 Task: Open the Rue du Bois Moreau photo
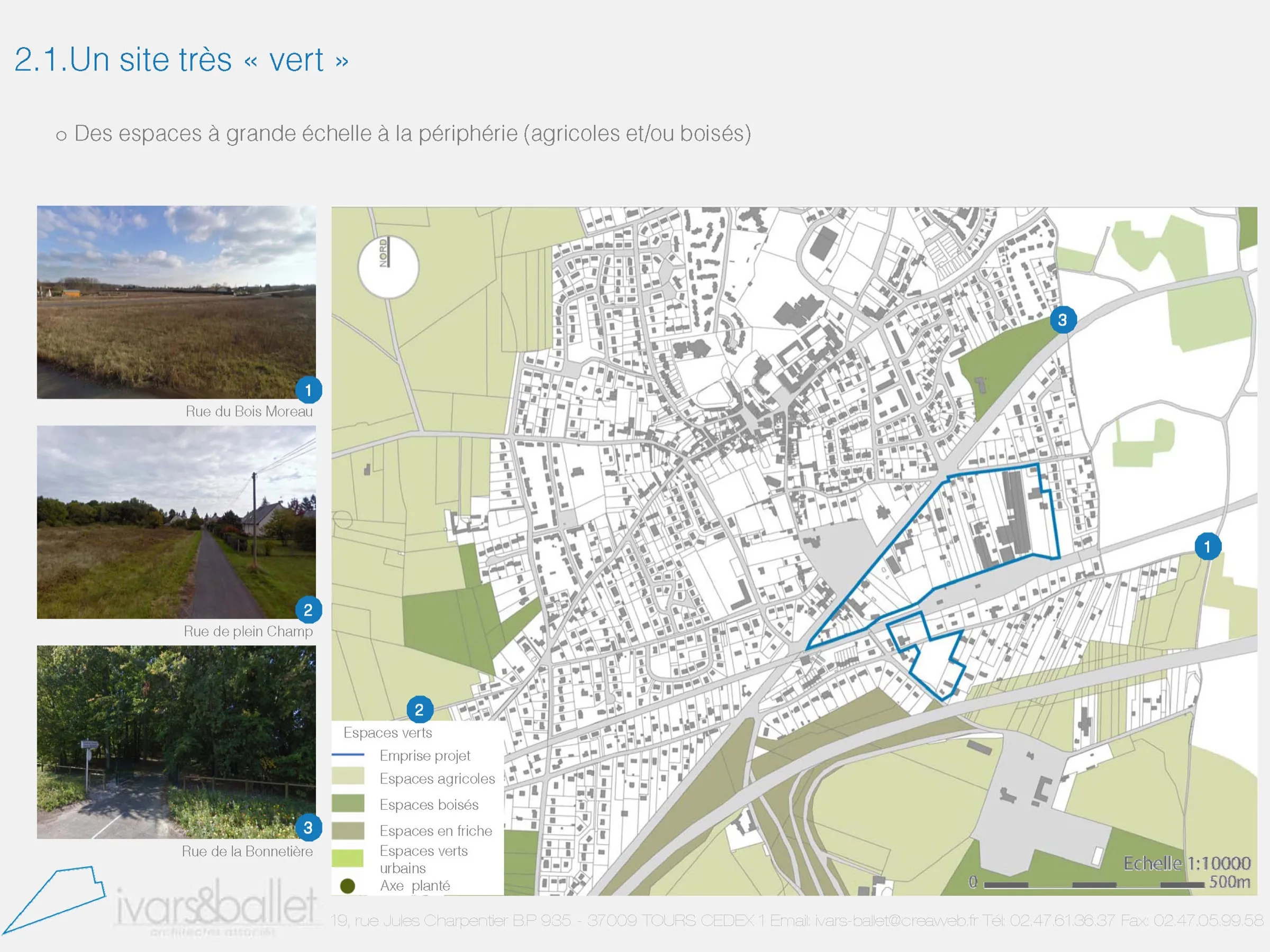[x=176, y=303]
